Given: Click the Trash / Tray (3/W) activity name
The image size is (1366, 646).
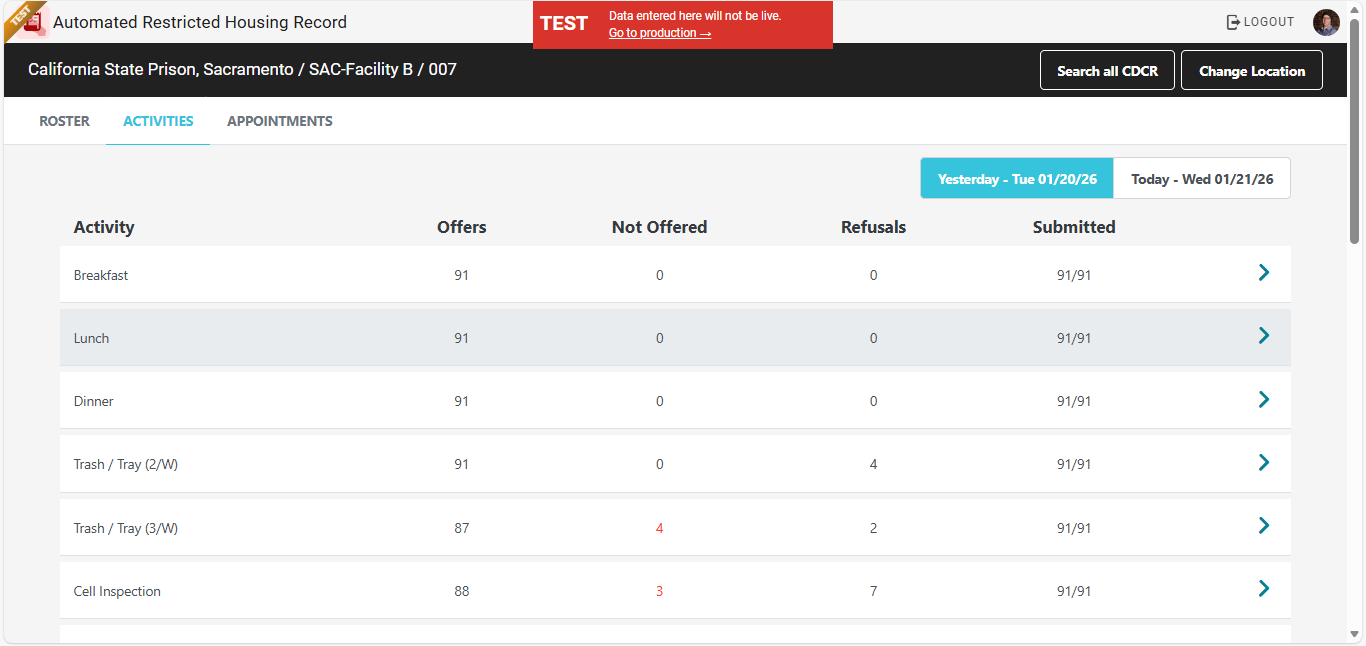Looking at the screenshot, I should [x=126, y=528].
